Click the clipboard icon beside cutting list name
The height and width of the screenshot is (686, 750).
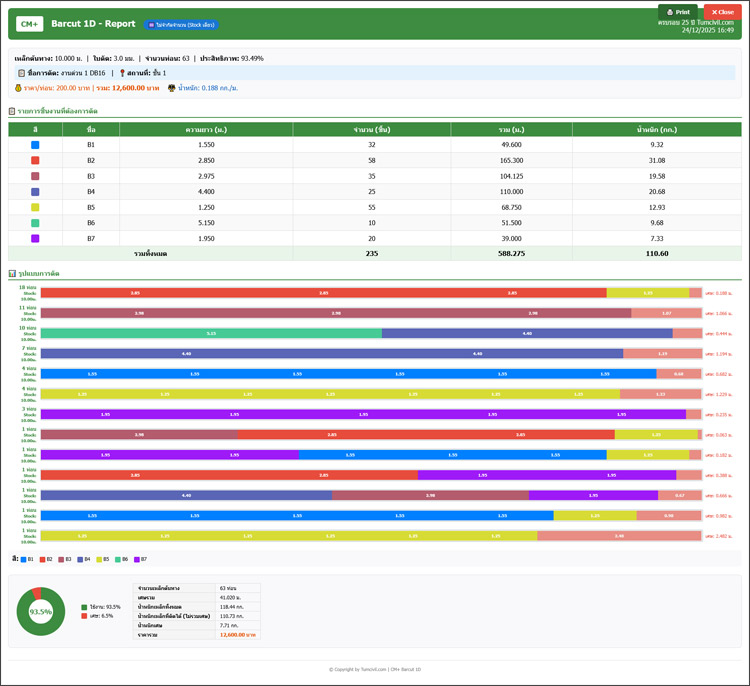[22, 73]
